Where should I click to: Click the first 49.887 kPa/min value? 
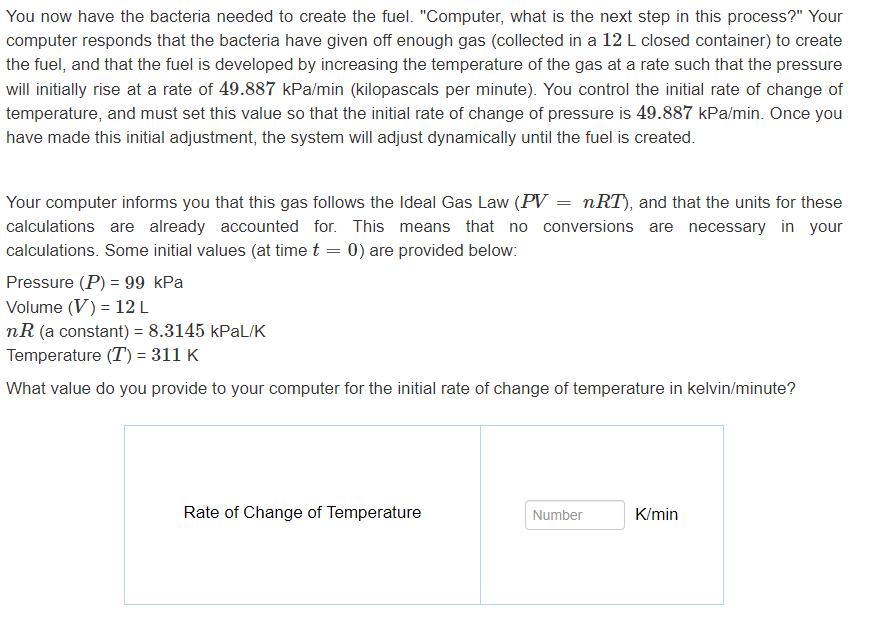(x=281, y=89)
